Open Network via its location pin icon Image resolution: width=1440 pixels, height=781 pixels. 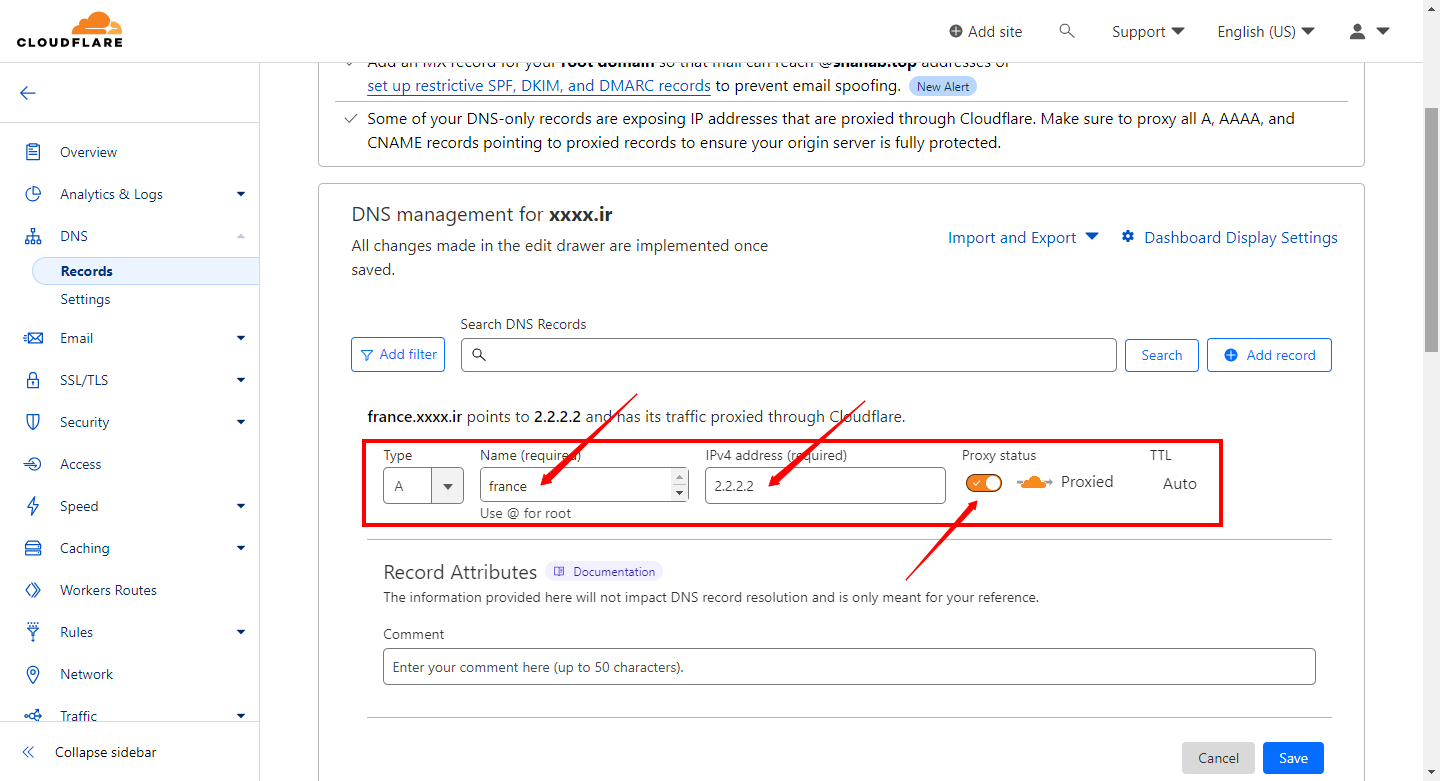tap(33, 674)
